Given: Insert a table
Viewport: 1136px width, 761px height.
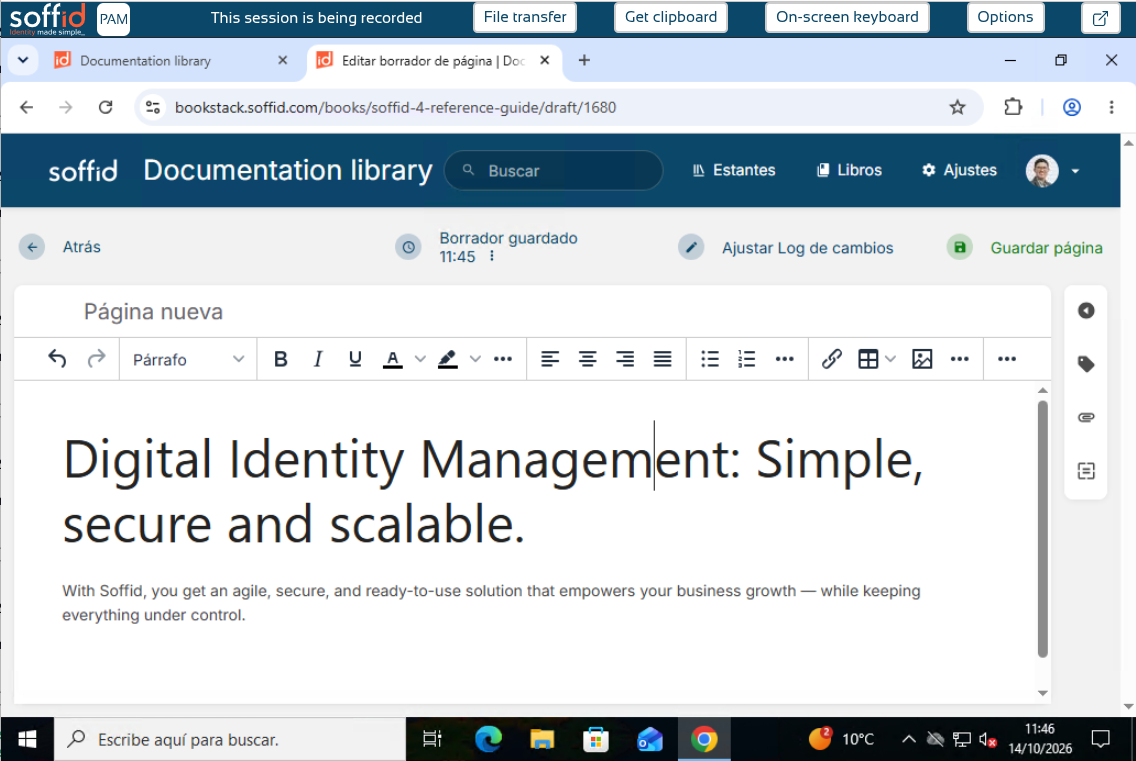Looking at the screenshot, I should pyautogui.click(x=868, y=359).
